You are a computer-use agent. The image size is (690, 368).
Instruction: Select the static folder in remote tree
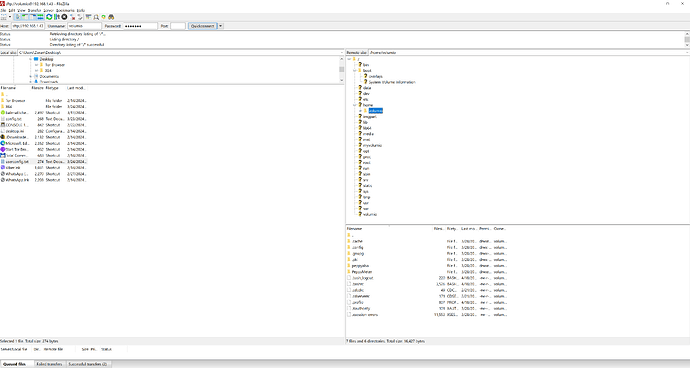click(367, 186)
